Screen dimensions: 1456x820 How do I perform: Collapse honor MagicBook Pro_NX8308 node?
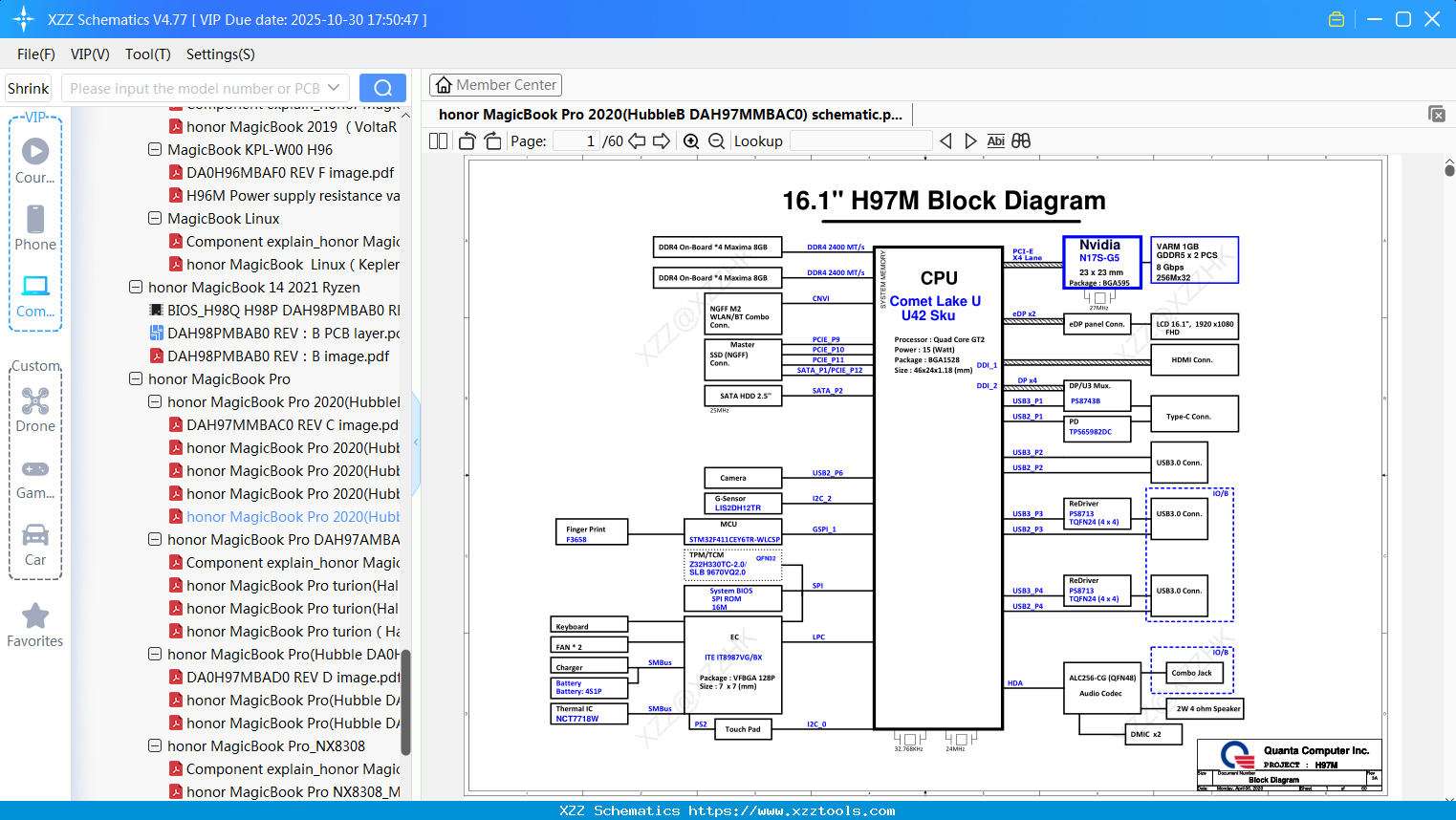(155, 745)
